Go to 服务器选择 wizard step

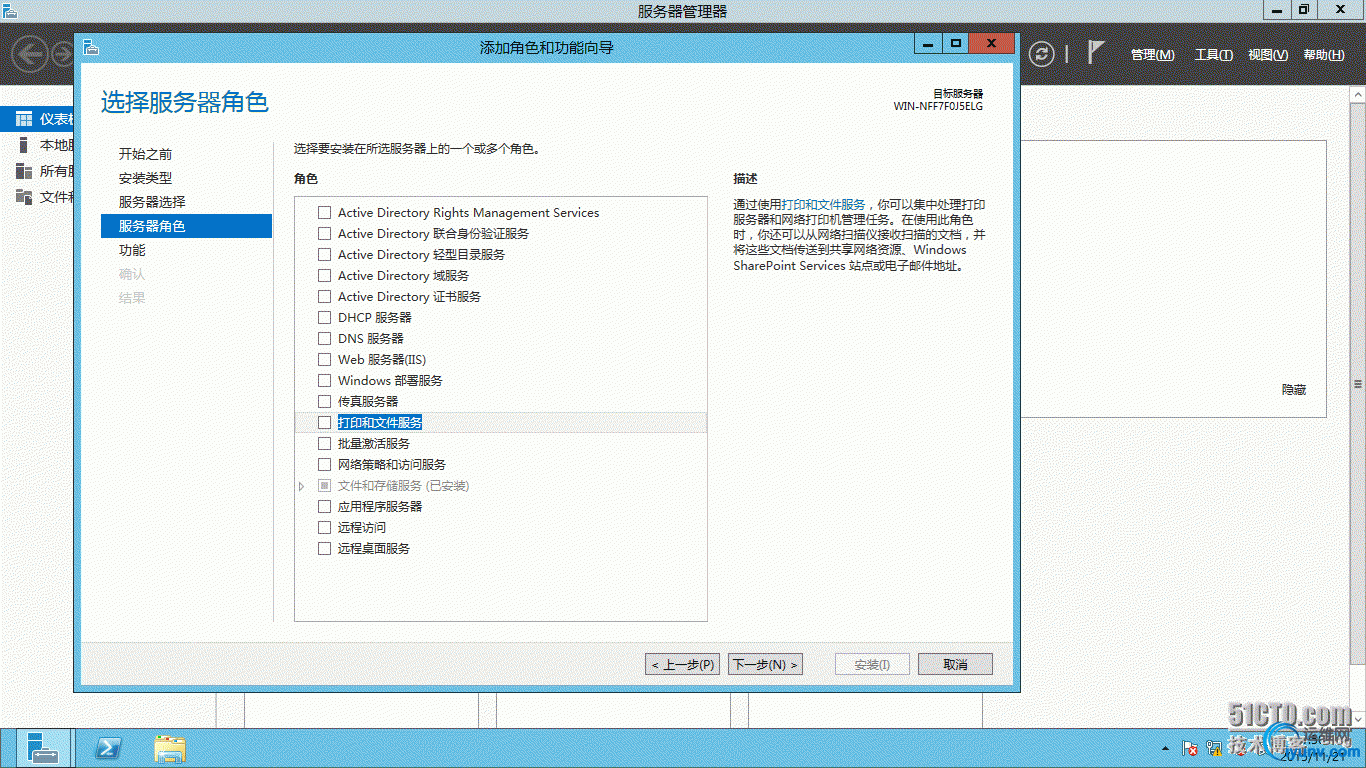pos(152,202)
